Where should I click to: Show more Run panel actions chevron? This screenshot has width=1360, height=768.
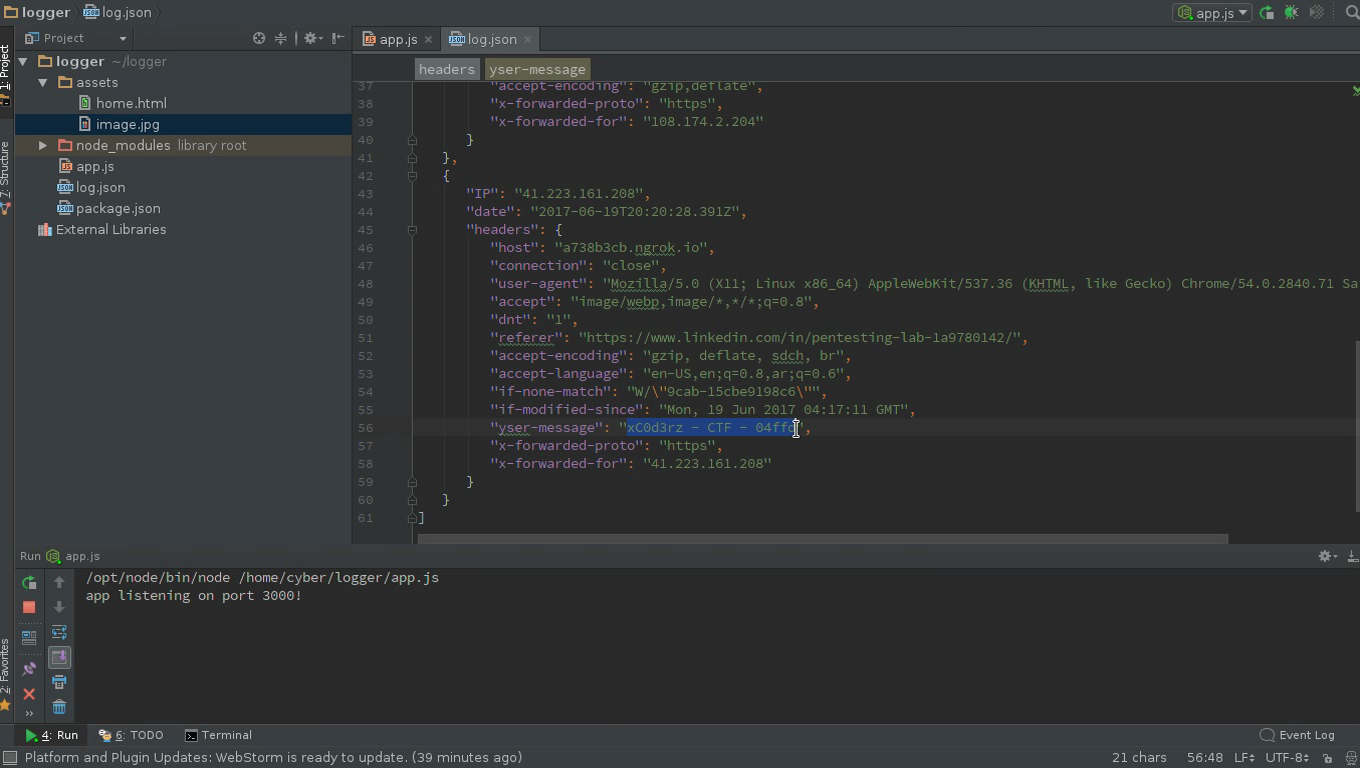point(29,713)
